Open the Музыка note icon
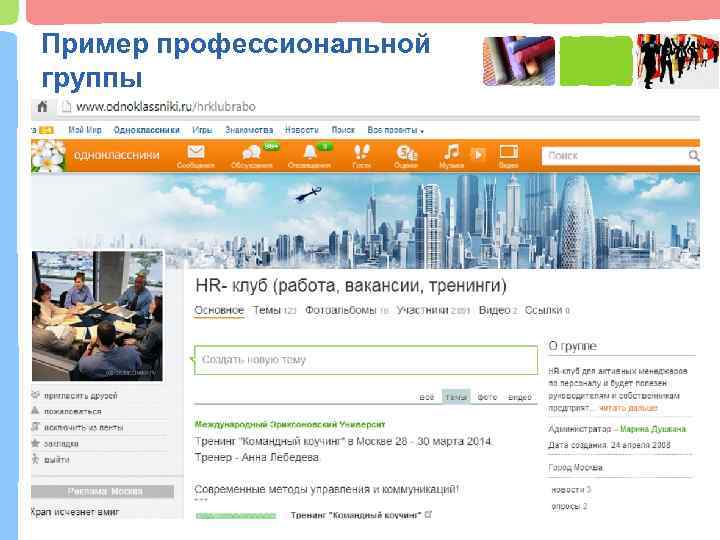Screen dimensions: 720x540 tap(451, 152)
